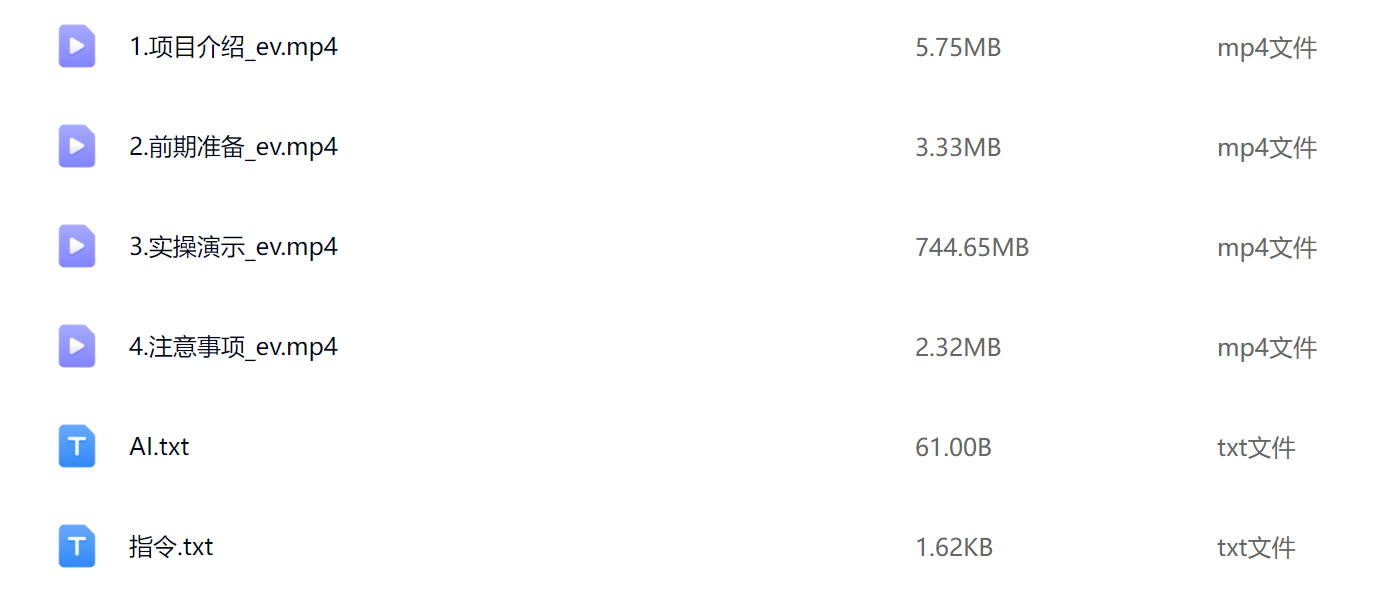
Task: Click the txt文件 type in 指令.txt row
Action: coord(1256,547)
